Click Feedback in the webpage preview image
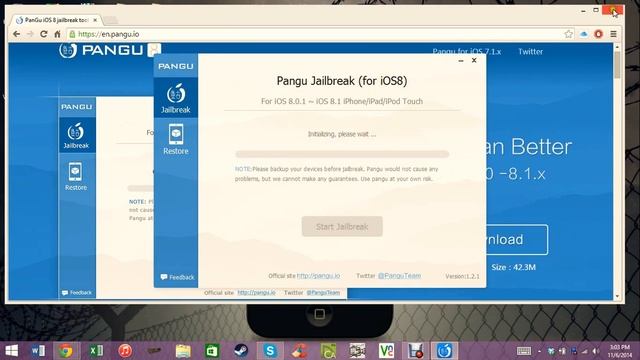The width and height of the screenshot is (640, 360). tap(77, 293)
